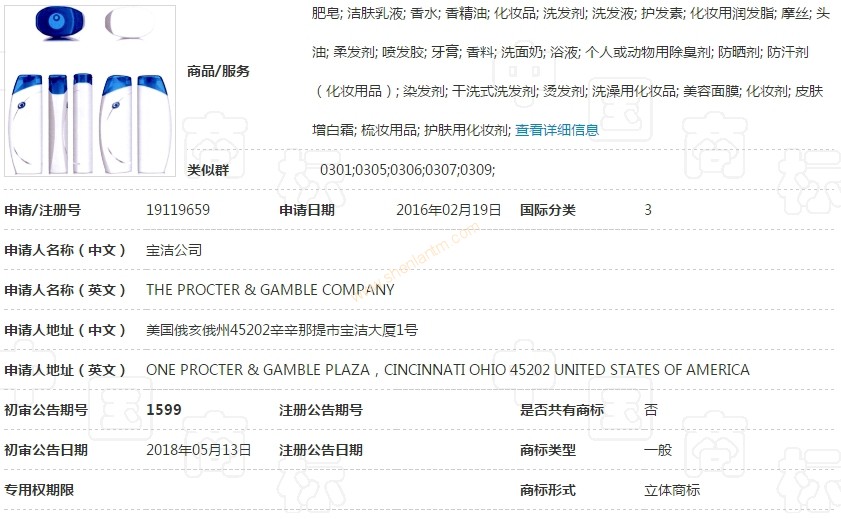Click the 申请人名称（英文） label

(65, 290)
